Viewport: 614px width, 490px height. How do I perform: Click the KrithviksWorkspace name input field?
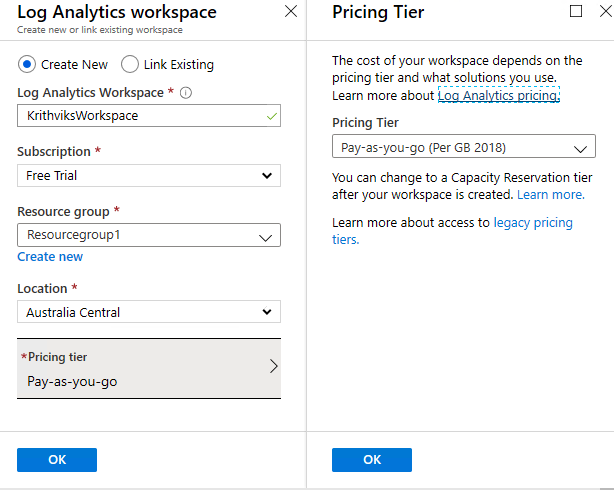coord(149,116)
